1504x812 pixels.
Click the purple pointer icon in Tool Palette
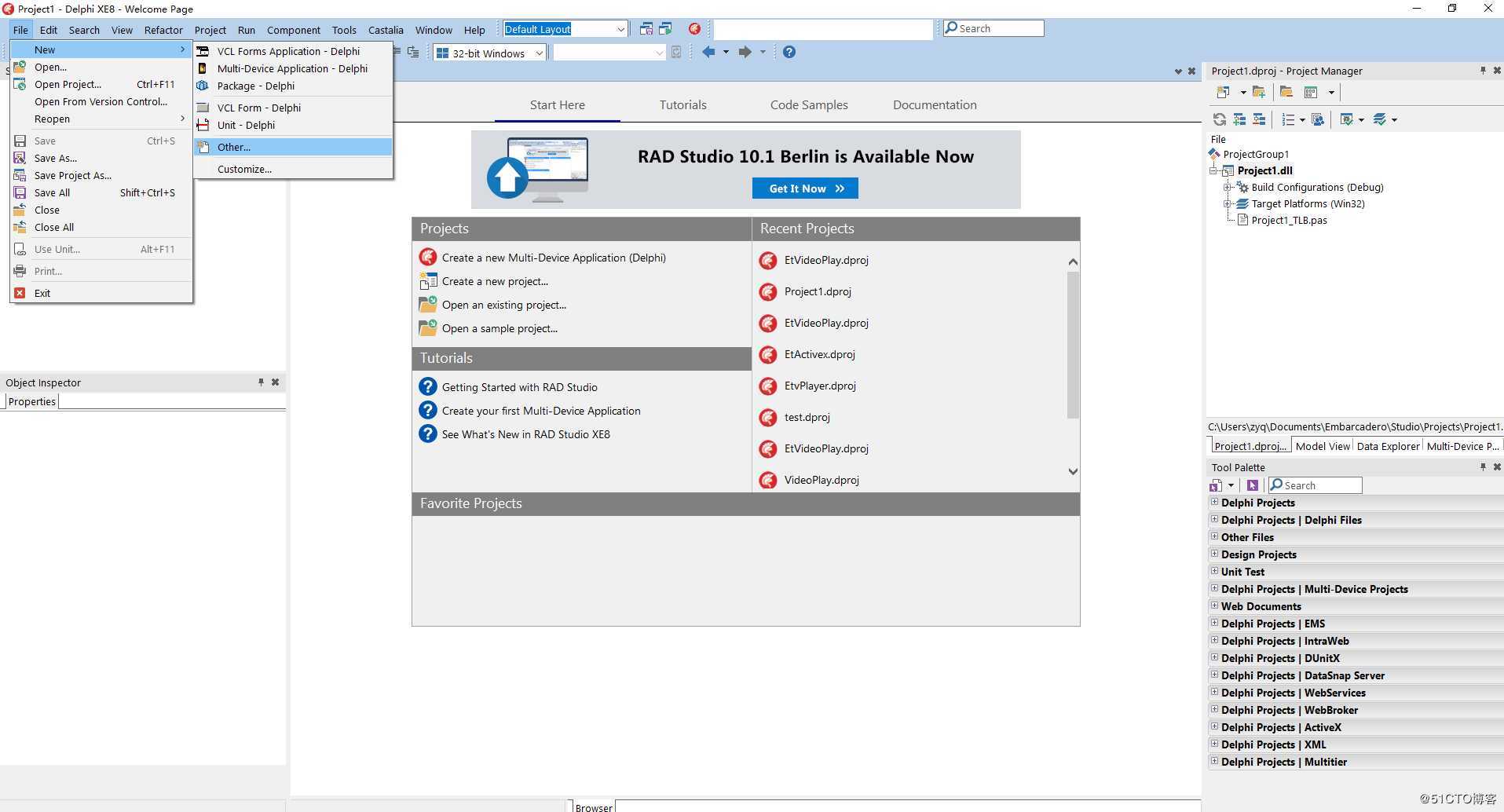(1253, 485)
